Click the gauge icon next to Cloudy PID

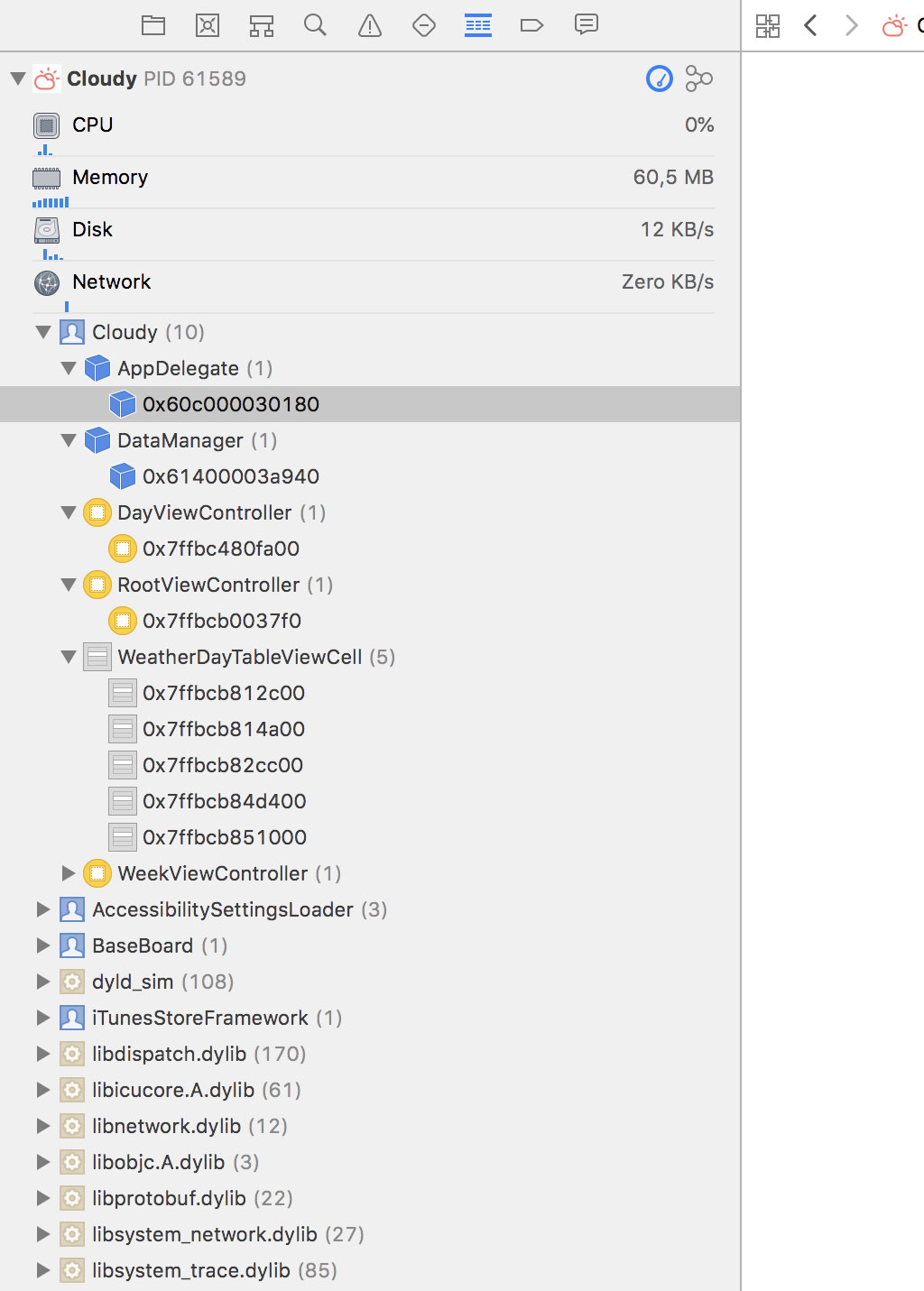pyautogui.click(x=660, y=78)
